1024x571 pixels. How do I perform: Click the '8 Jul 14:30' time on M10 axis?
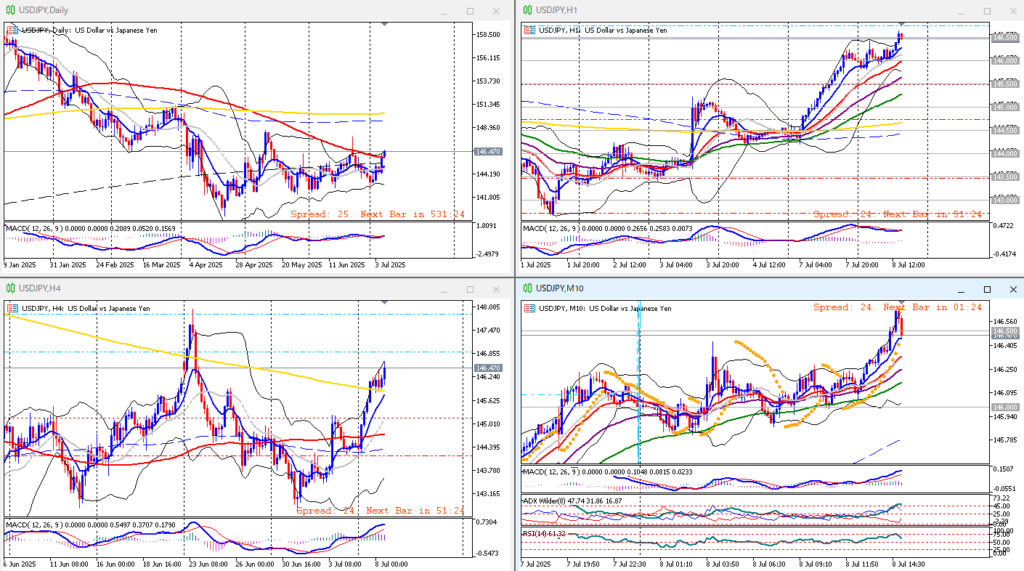click(x=909, y=564)
